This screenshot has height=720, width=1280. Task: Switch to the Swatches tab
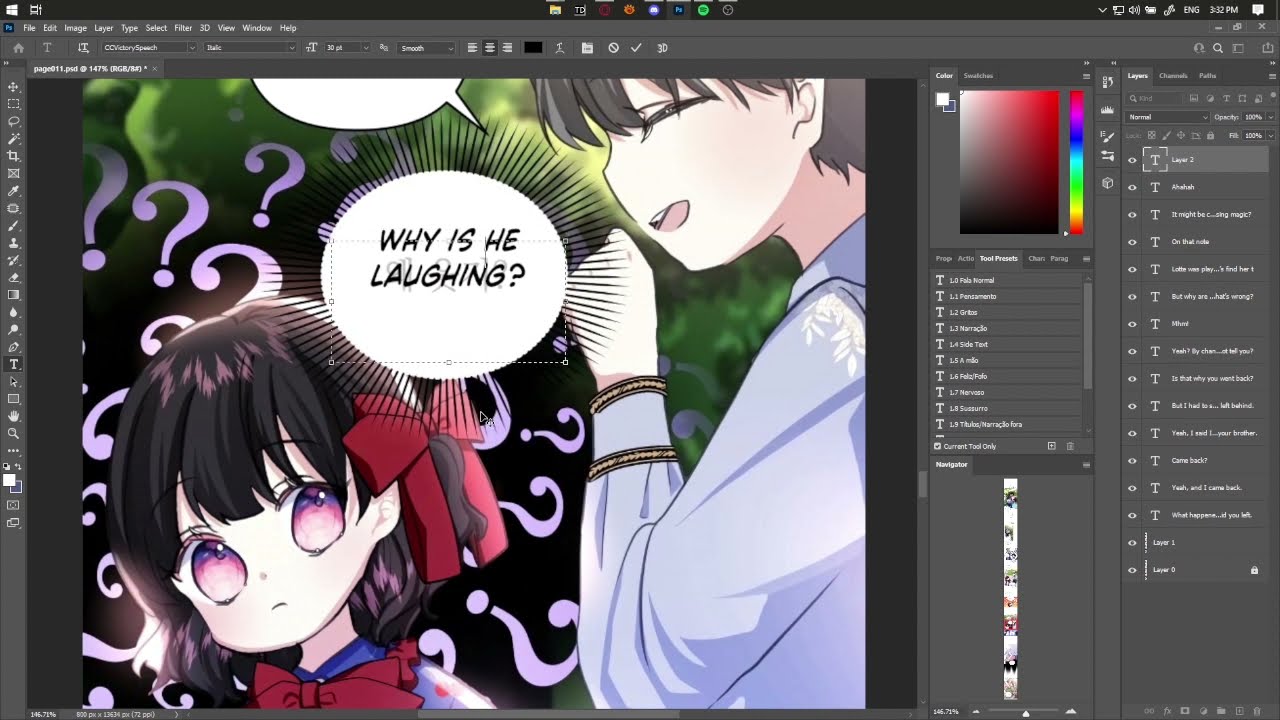[x=978, y=76]
